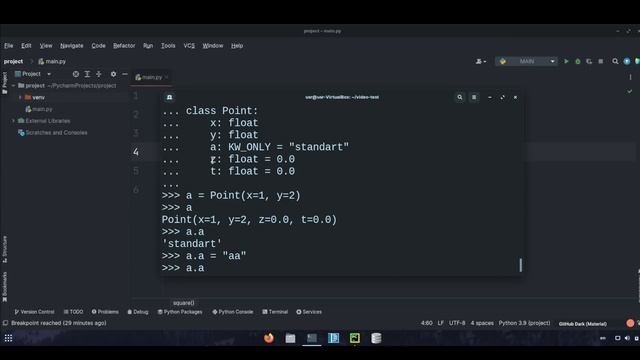Viewport: 640px width, 360px height.
Task: Collapse the project root folder
Action: (13, 86)
